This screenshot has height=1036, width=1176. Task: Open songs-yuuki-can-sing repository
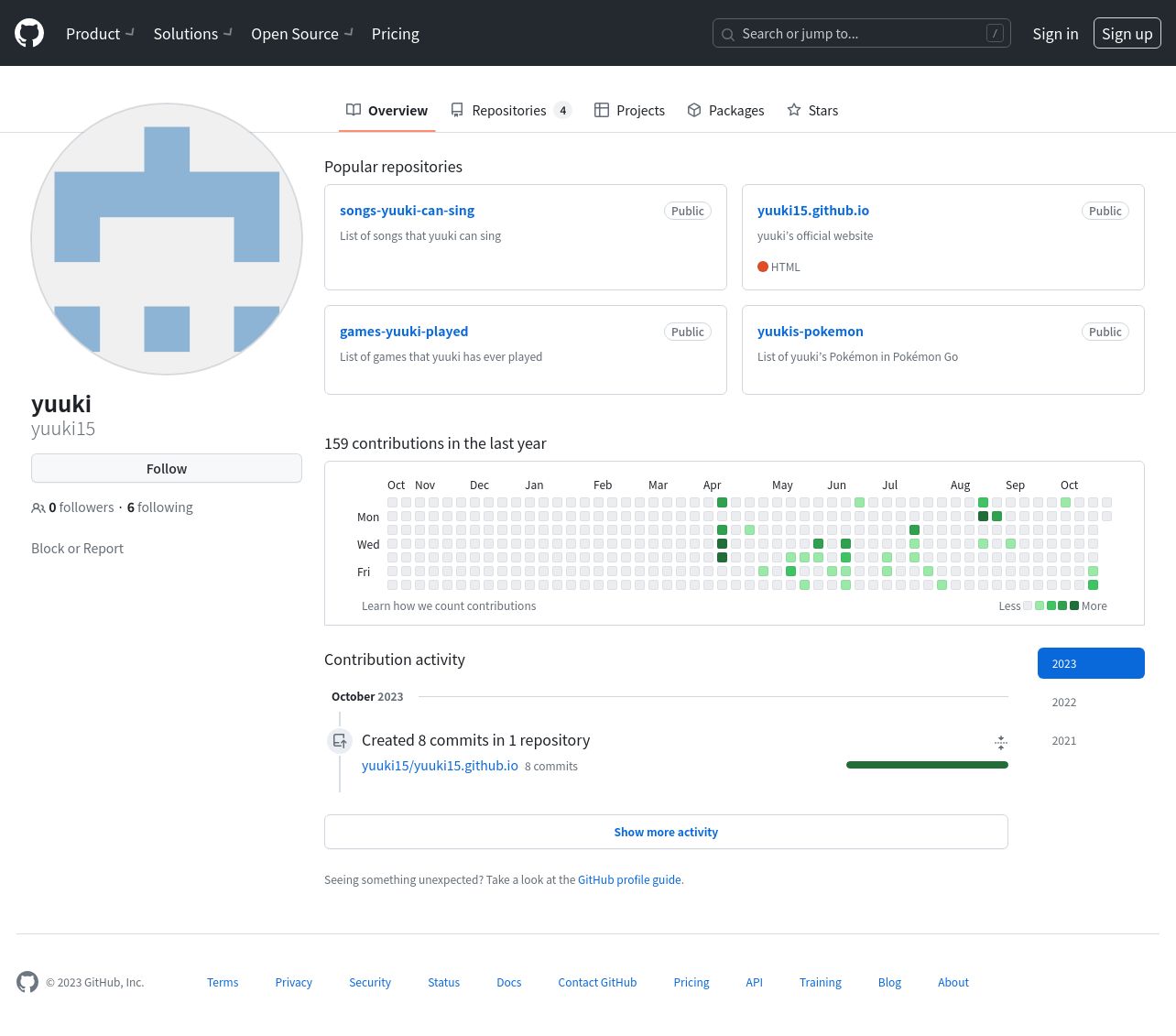coord(407,211)
